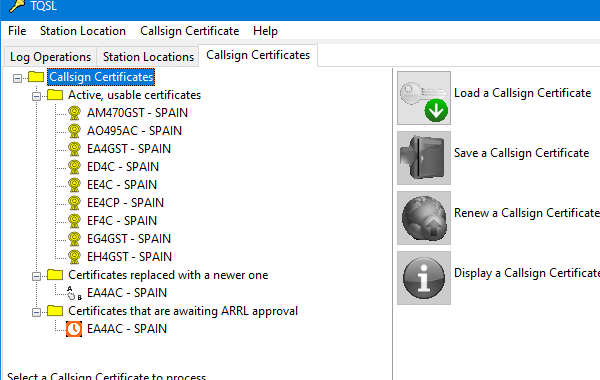Click the ribbon icon beside EE4CP - SPAIN

[x=74, y=203]
